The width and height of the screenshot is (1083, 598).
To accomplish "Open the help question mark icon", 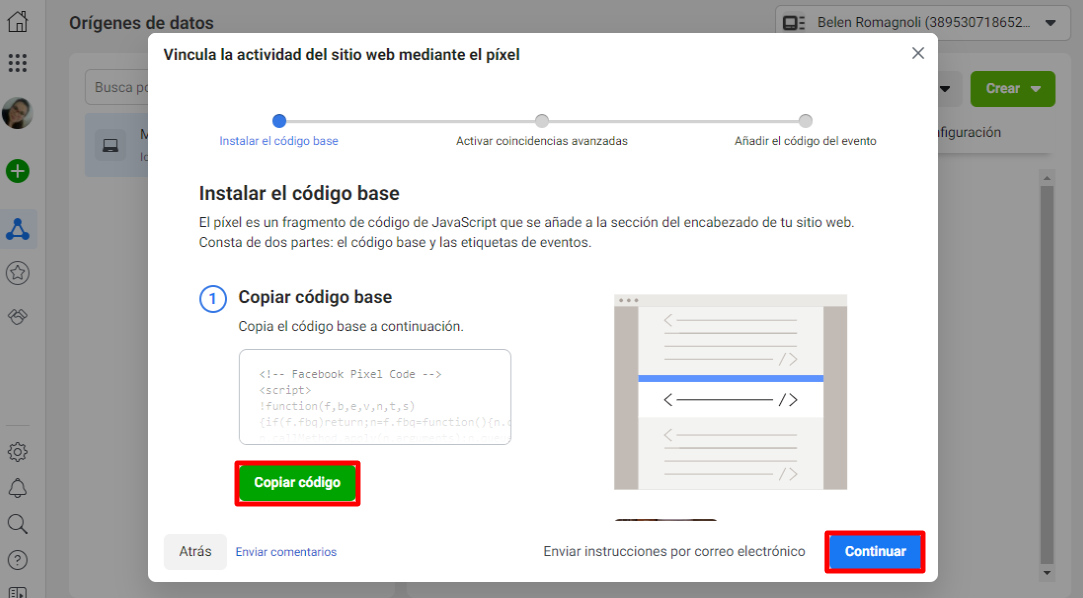I will 18,560.
